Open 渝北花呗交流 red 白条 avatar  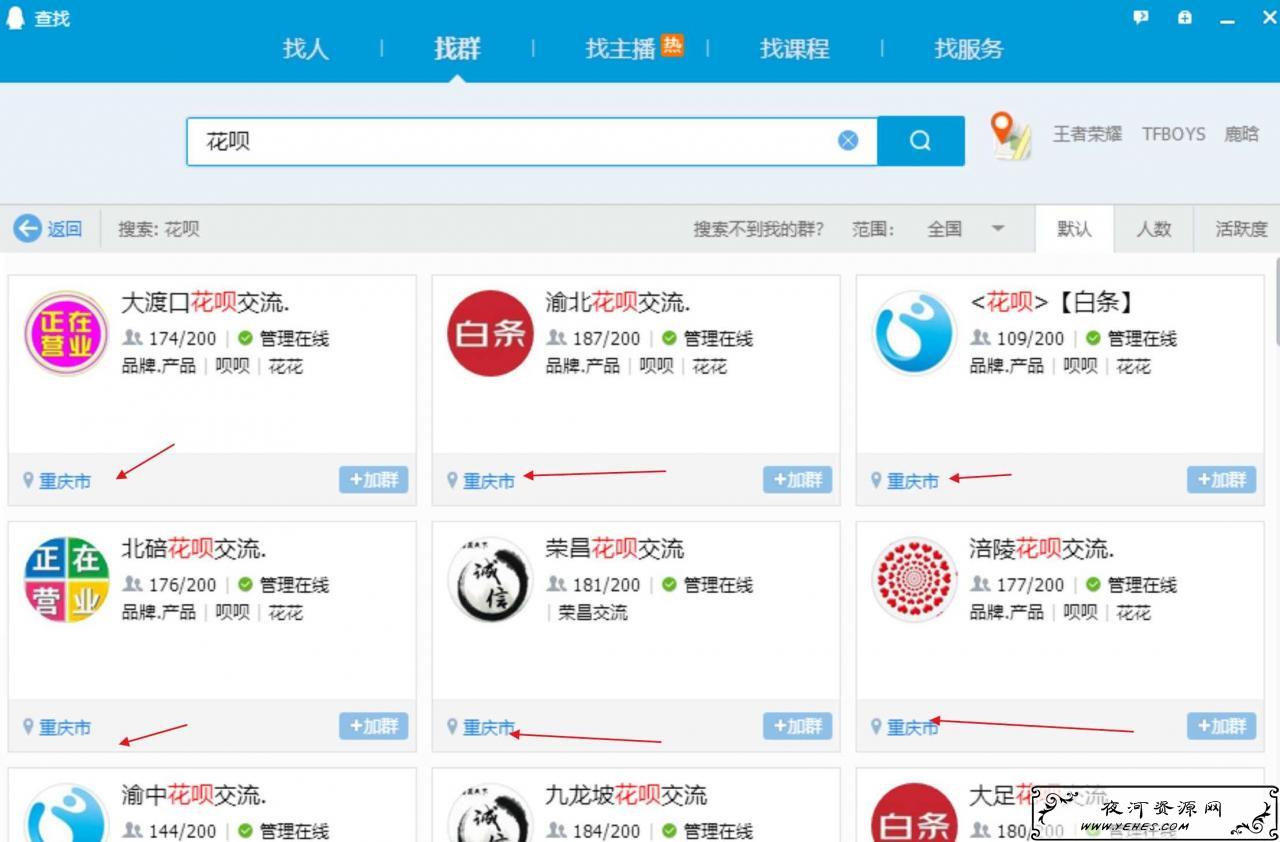(x=490, y=333)
